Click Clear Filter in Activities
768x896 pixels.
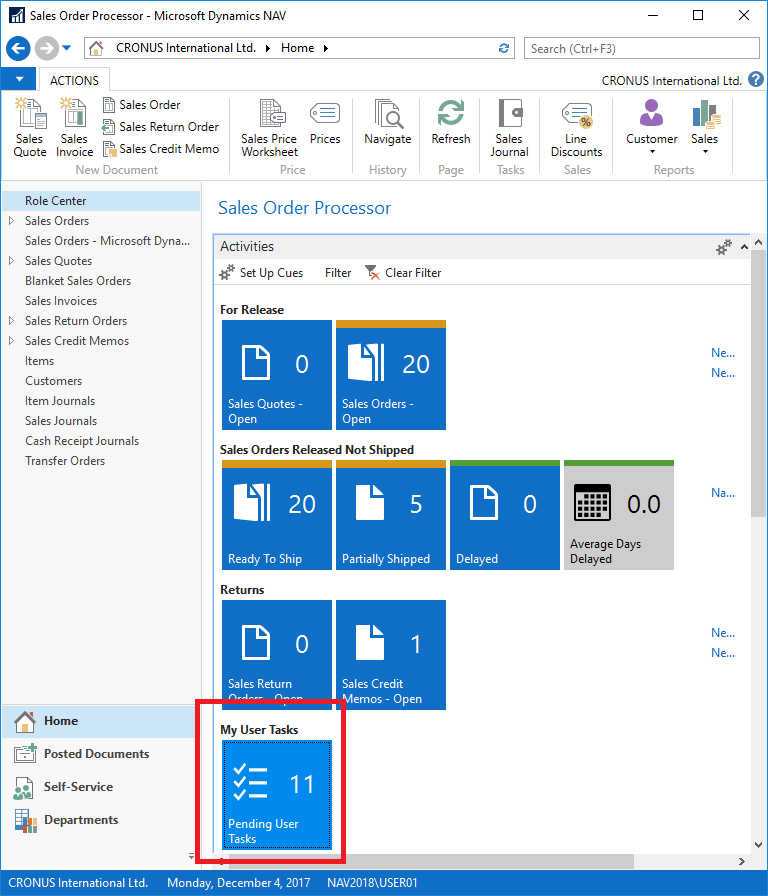pos(403,273)
